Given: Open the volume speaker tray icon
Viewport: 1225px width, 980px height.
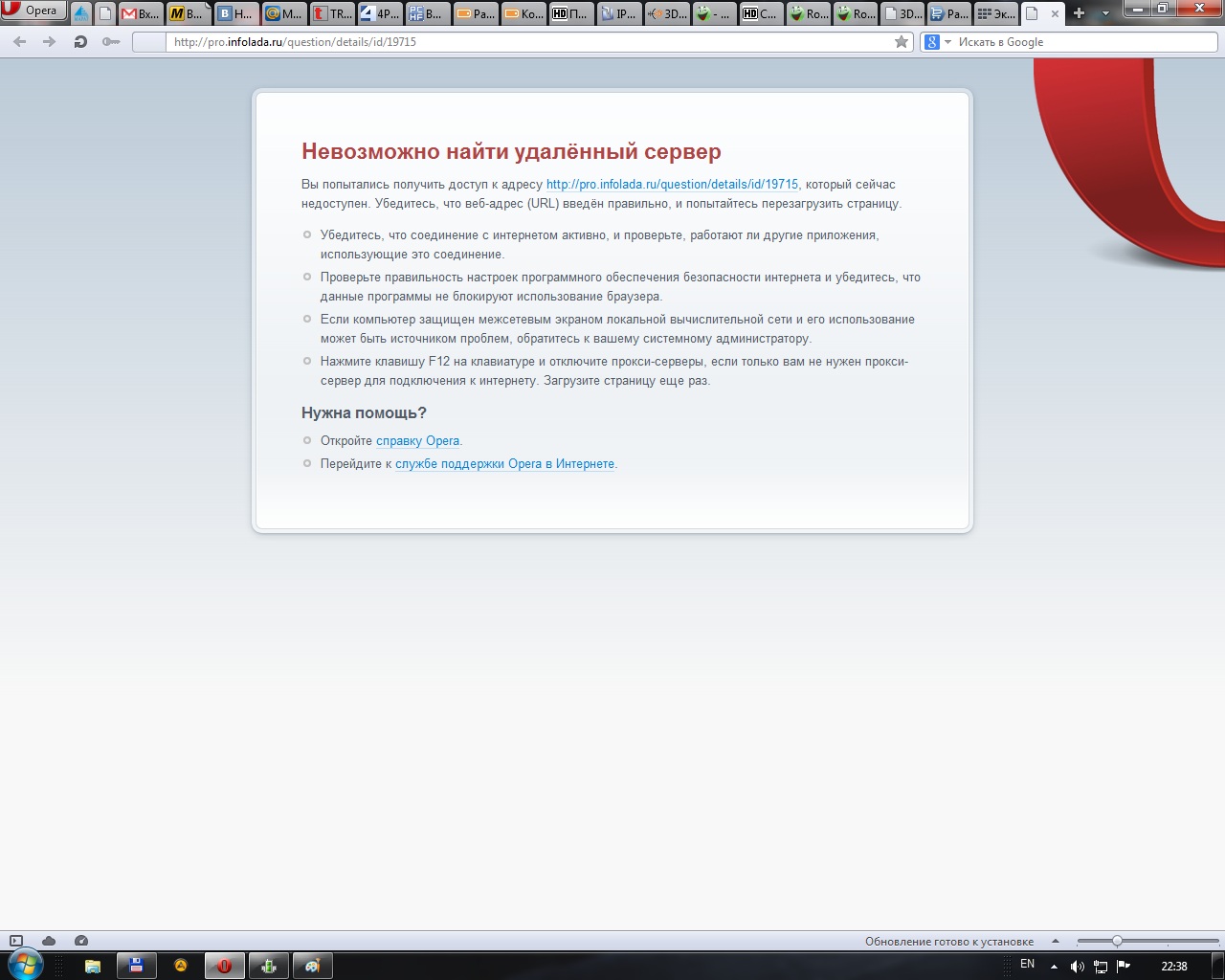Looking at the screenshot, I should 1077,967.
